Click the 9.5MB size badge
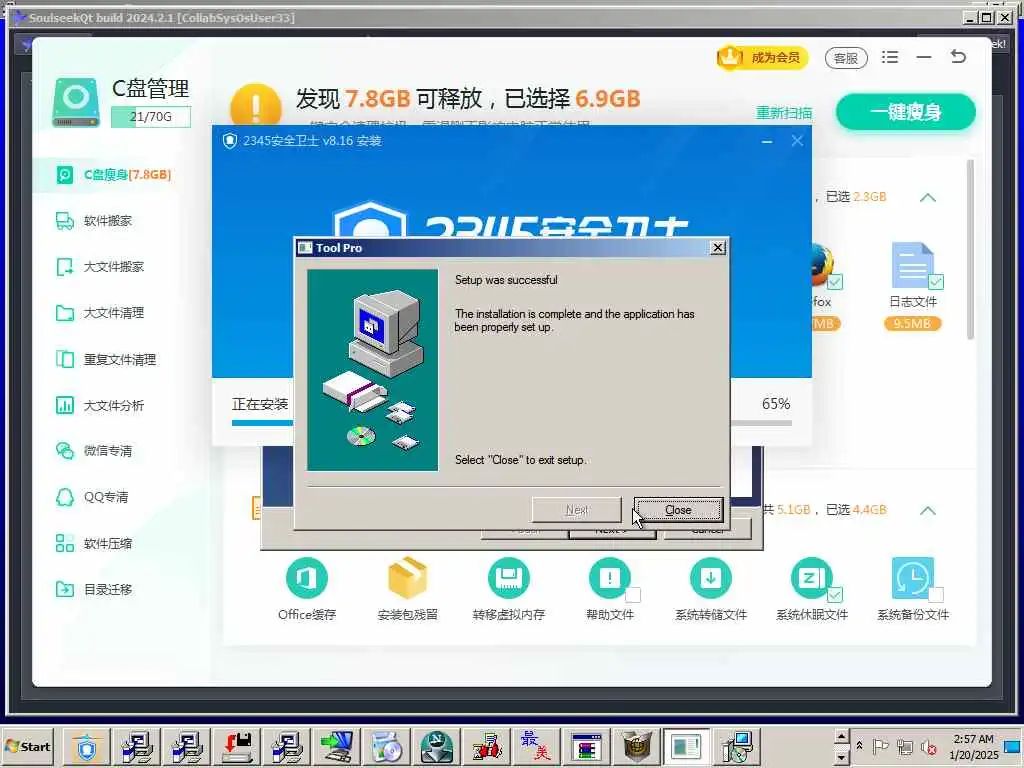 click(912, 323)
